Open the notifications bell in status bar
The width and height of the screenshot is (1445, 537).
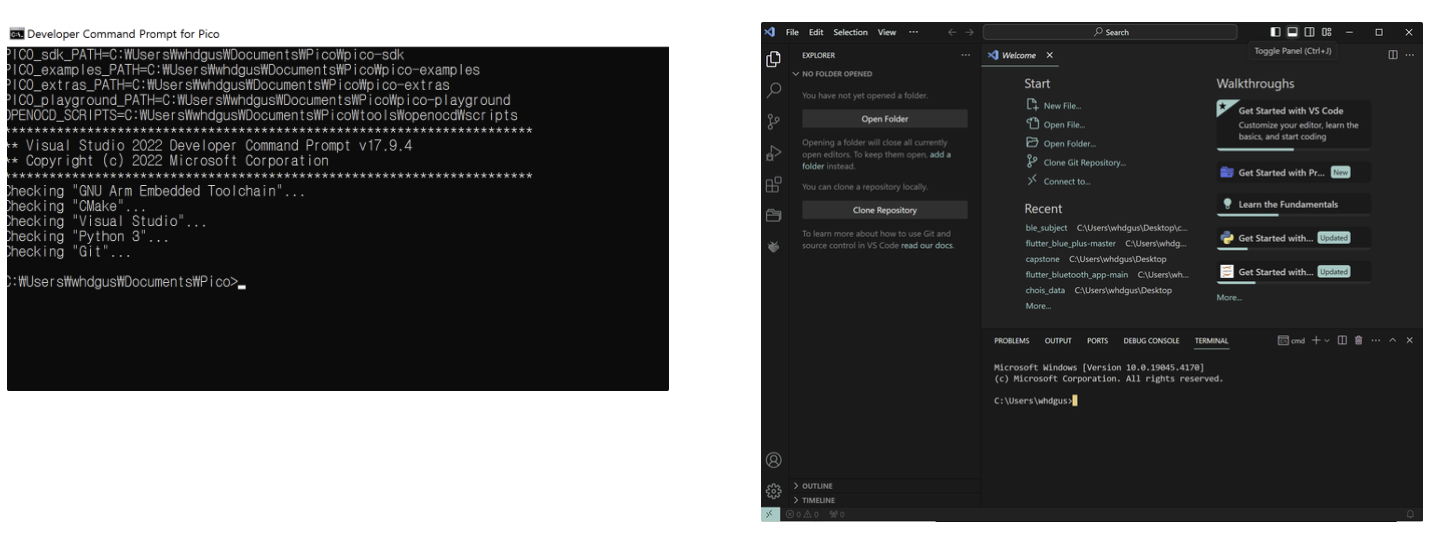(x=1411, y=514)
